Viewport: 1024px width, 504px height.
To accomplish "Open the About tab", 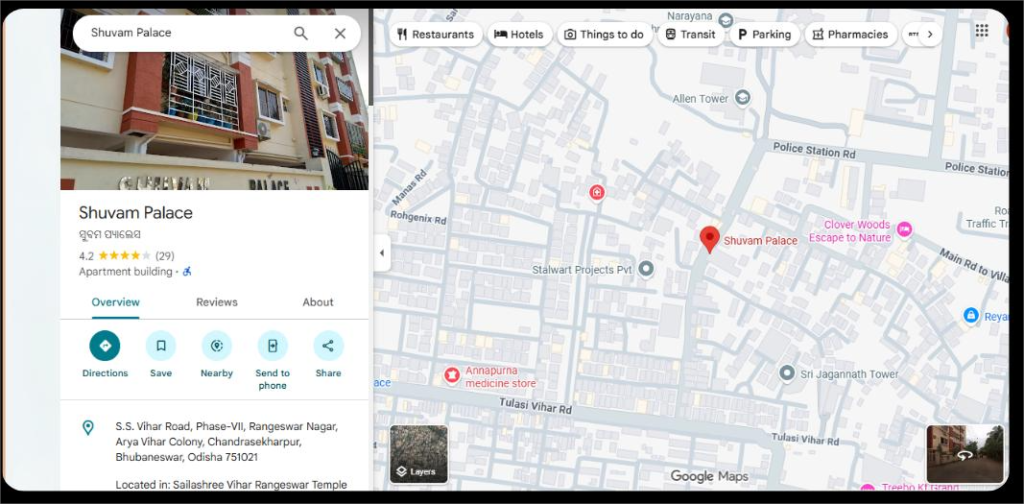I will tap(318, 302).
